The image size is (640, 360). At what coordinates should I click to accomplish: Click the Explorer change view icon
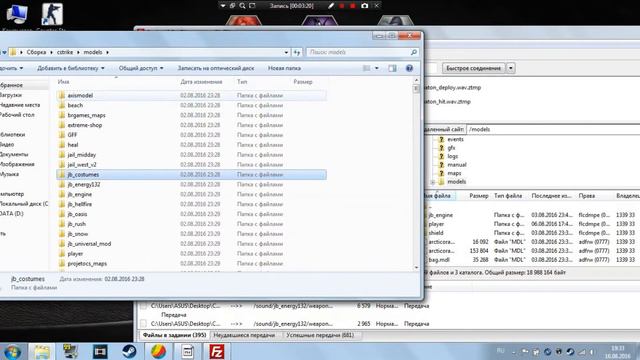pyautogui.click(x=367, y=68)
